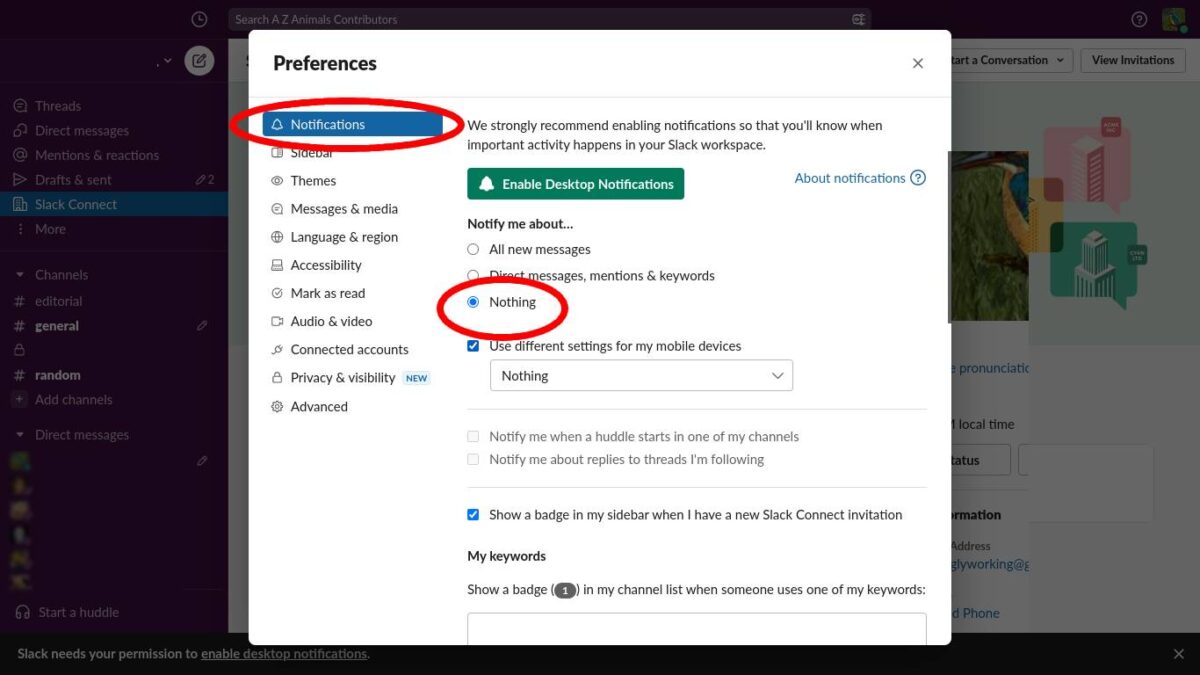Open the Start a Conversation dropdown
The image size is (1200, 675).
point(1009,60)
